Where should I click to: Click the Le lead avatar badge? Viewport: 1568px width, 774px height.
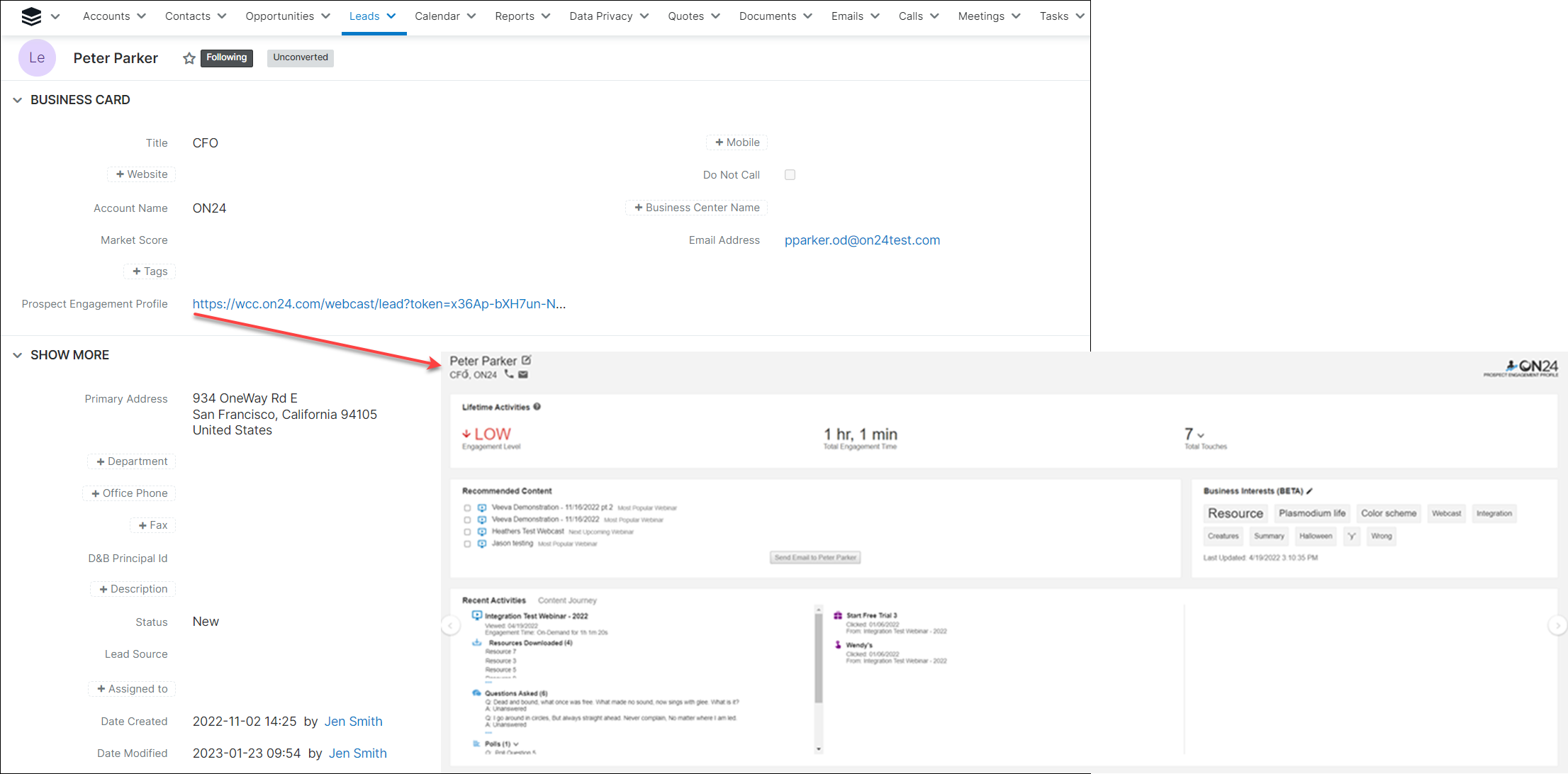(x=37, y=58)
